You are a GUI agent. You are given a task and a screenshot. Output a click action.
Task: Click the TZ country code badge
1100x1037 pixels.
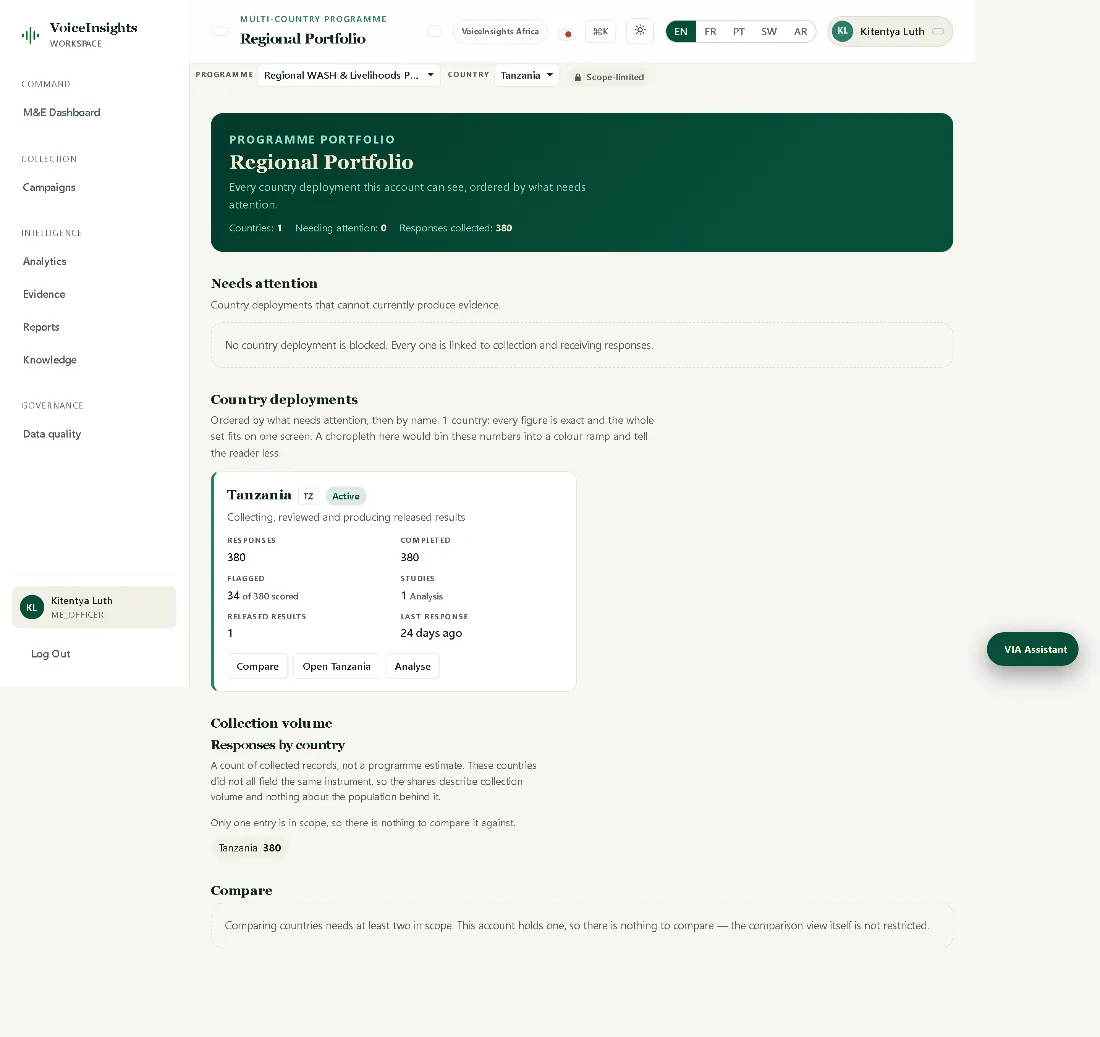click(x=308, y=496)
